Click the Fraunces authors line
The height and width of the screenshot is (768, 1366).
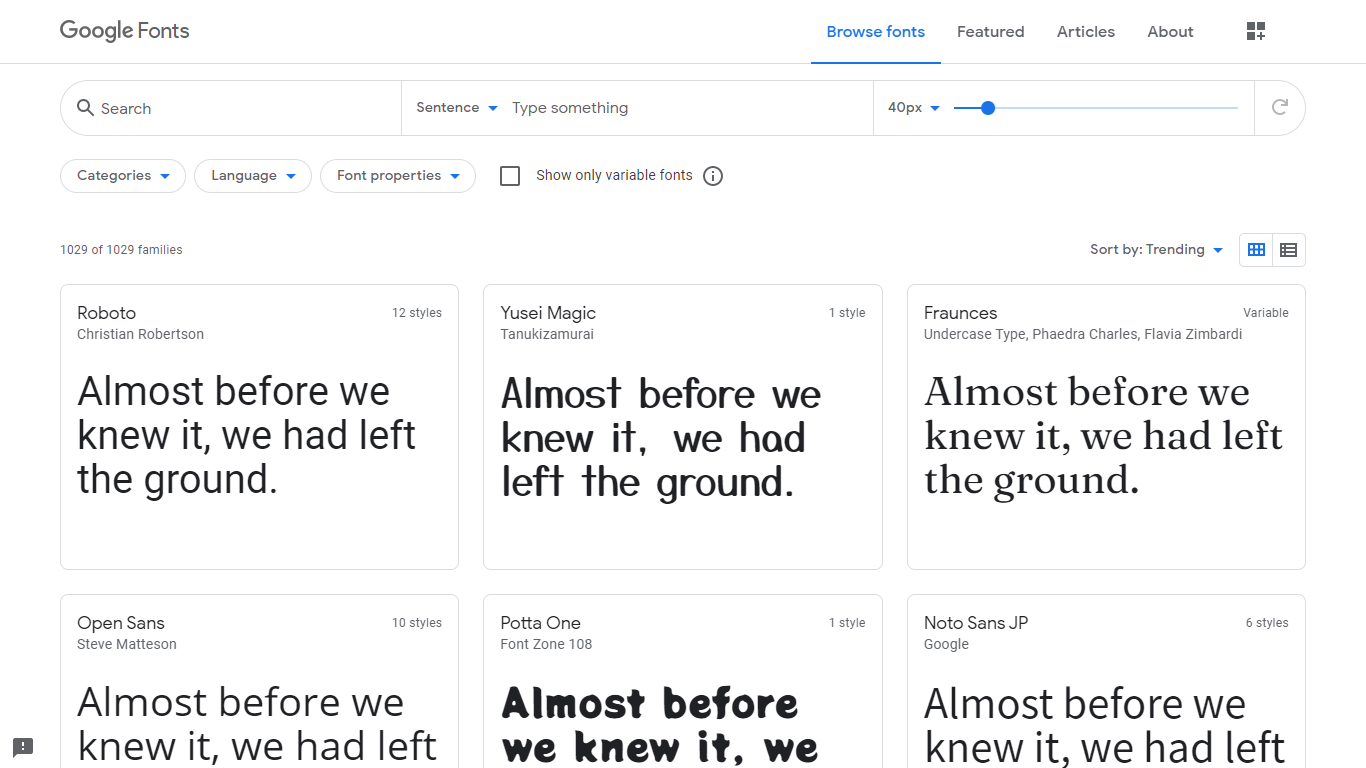click(x=1083, y=334)
